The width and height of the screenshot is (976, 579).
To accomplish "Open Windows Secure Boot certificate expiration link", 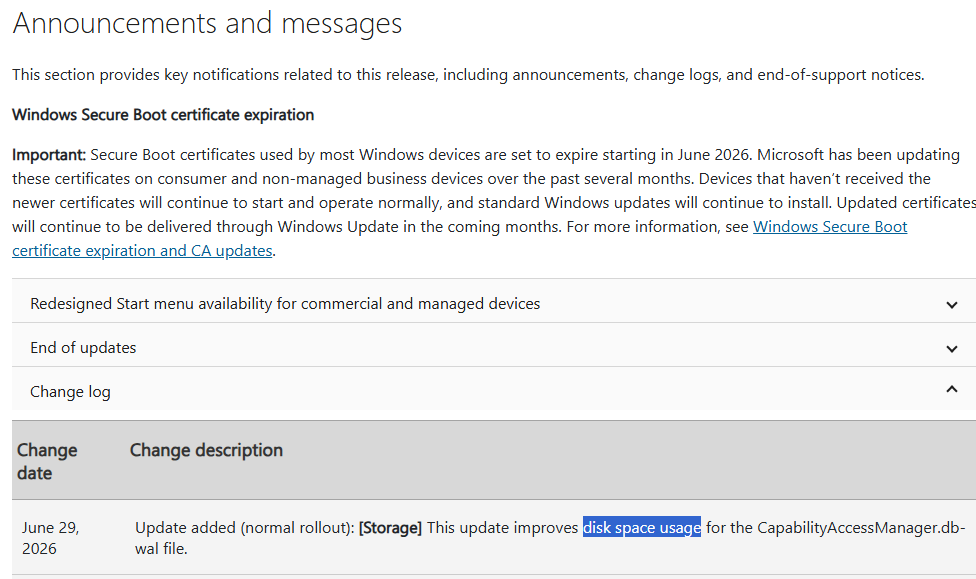I will click(830, 227).
